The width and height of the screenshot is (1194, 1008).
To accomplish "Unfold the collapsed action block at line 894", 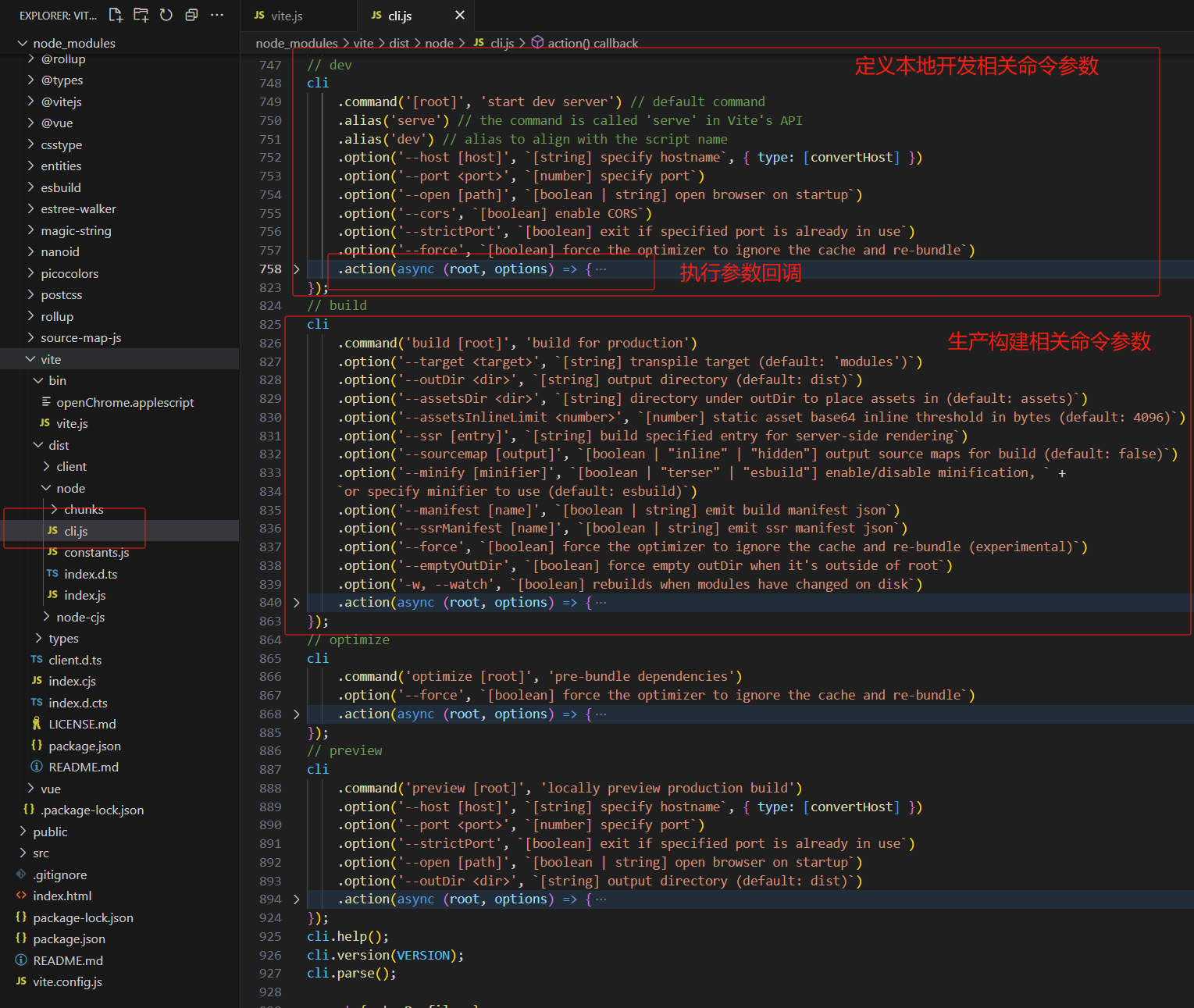I will click(296, 899).
